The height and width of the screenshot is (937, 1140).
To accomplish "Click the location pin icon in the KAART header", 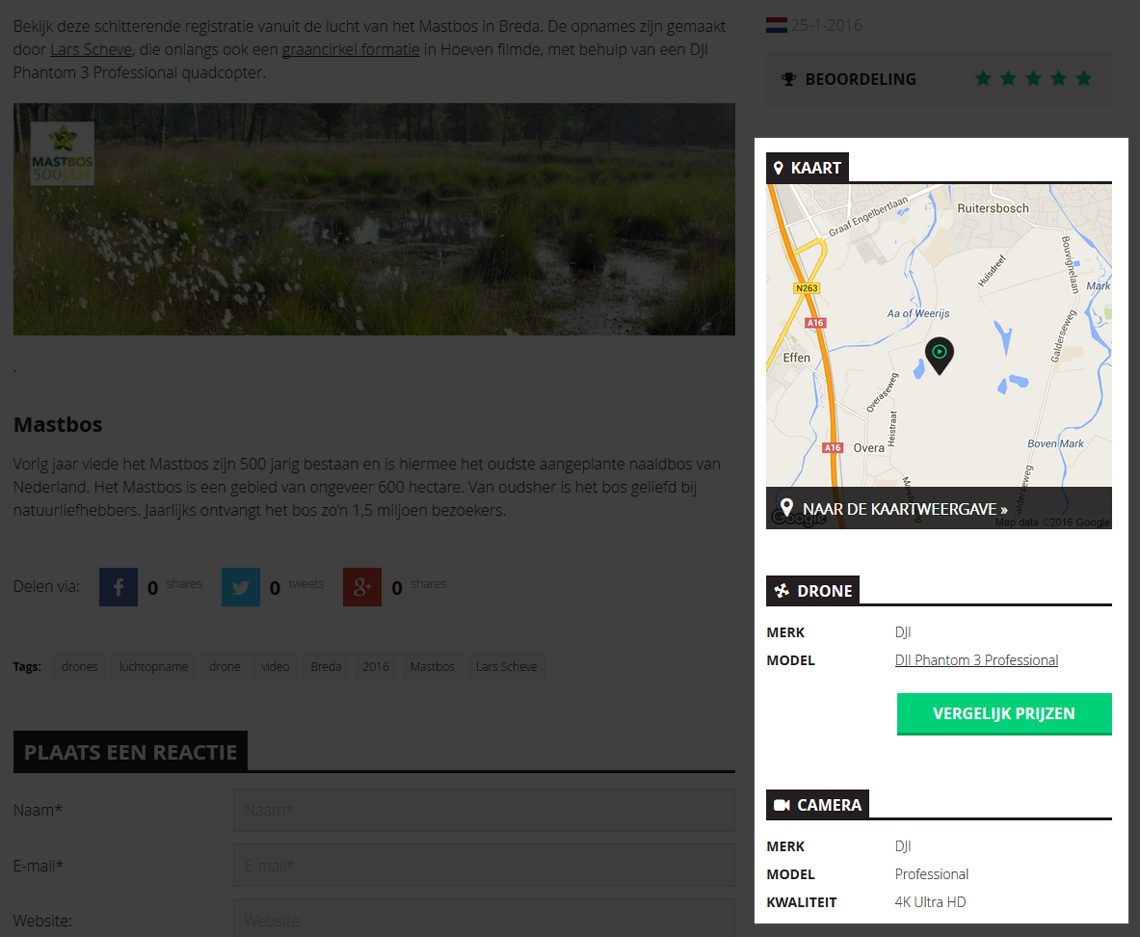I will 781,167.
